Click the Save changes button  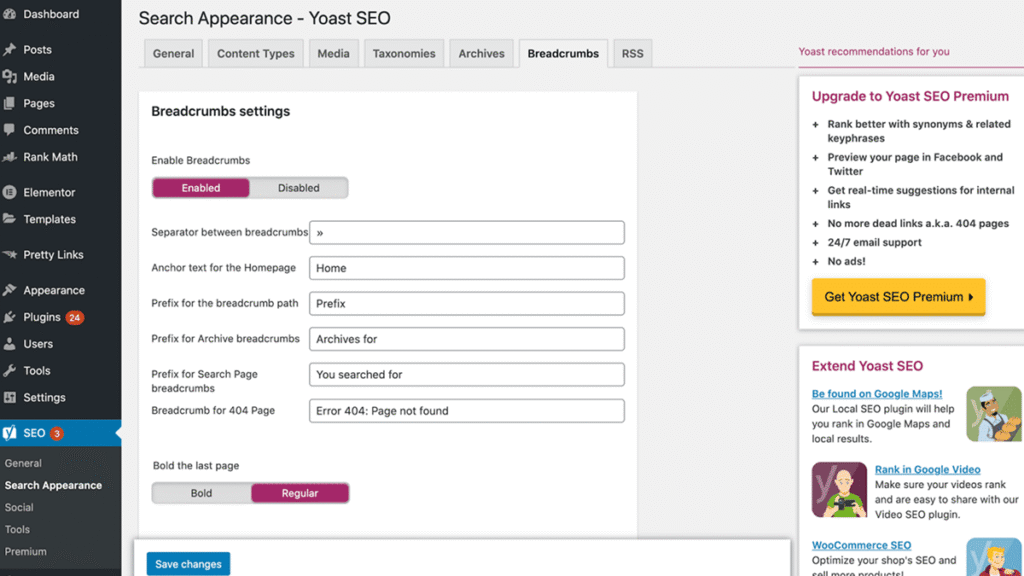coord(188,563)
